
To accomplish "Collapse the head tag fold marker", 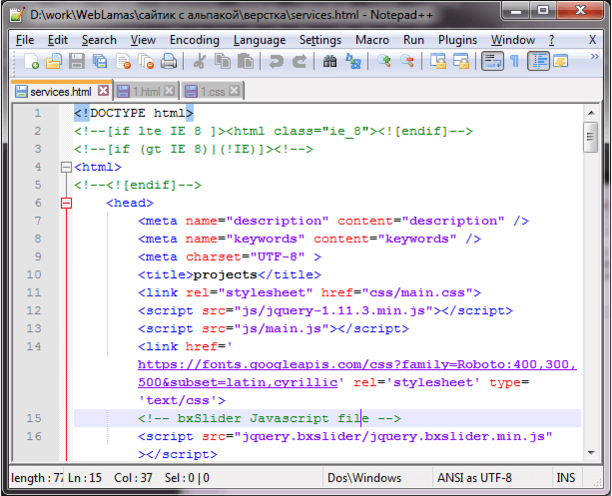I will tap(67, 203).
